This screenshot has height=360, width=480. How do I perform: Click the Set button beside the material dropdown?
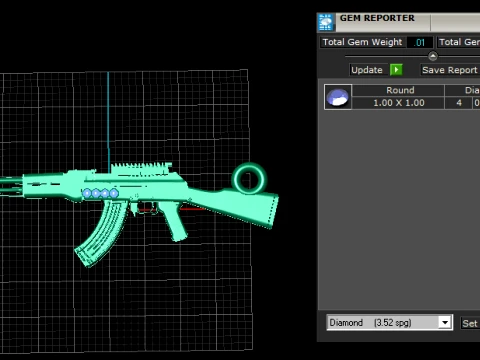[469, 323]
